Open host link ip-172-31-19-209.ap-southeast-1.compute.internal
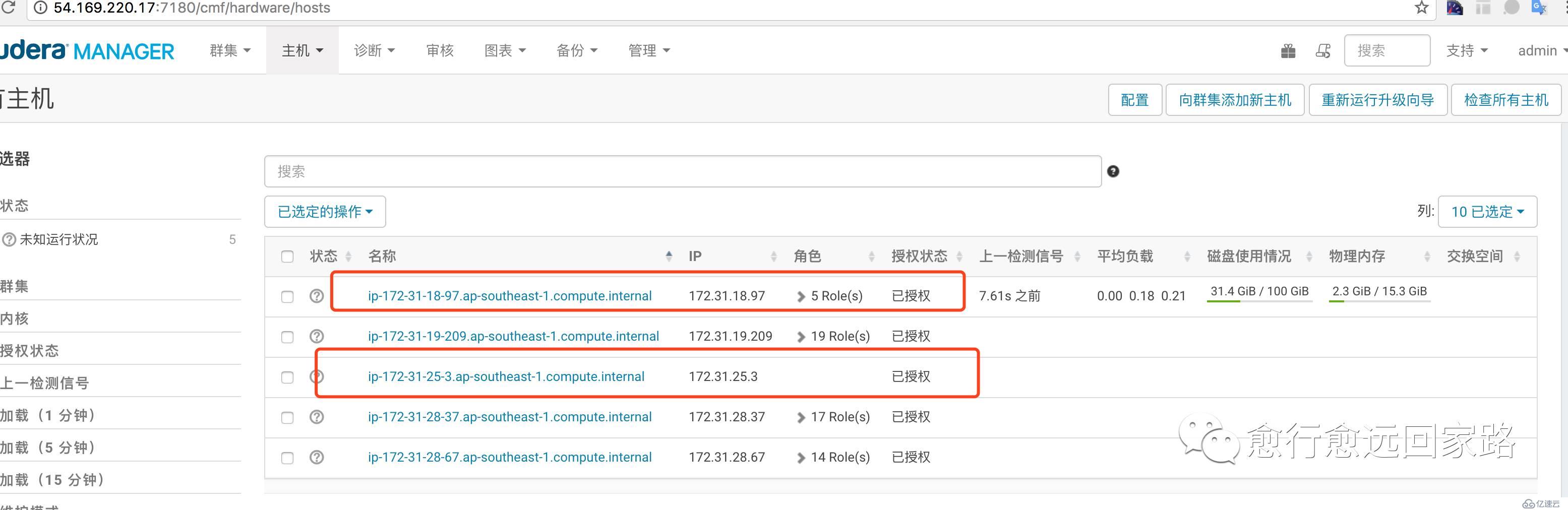1568x510 pixels. (513, 336)
